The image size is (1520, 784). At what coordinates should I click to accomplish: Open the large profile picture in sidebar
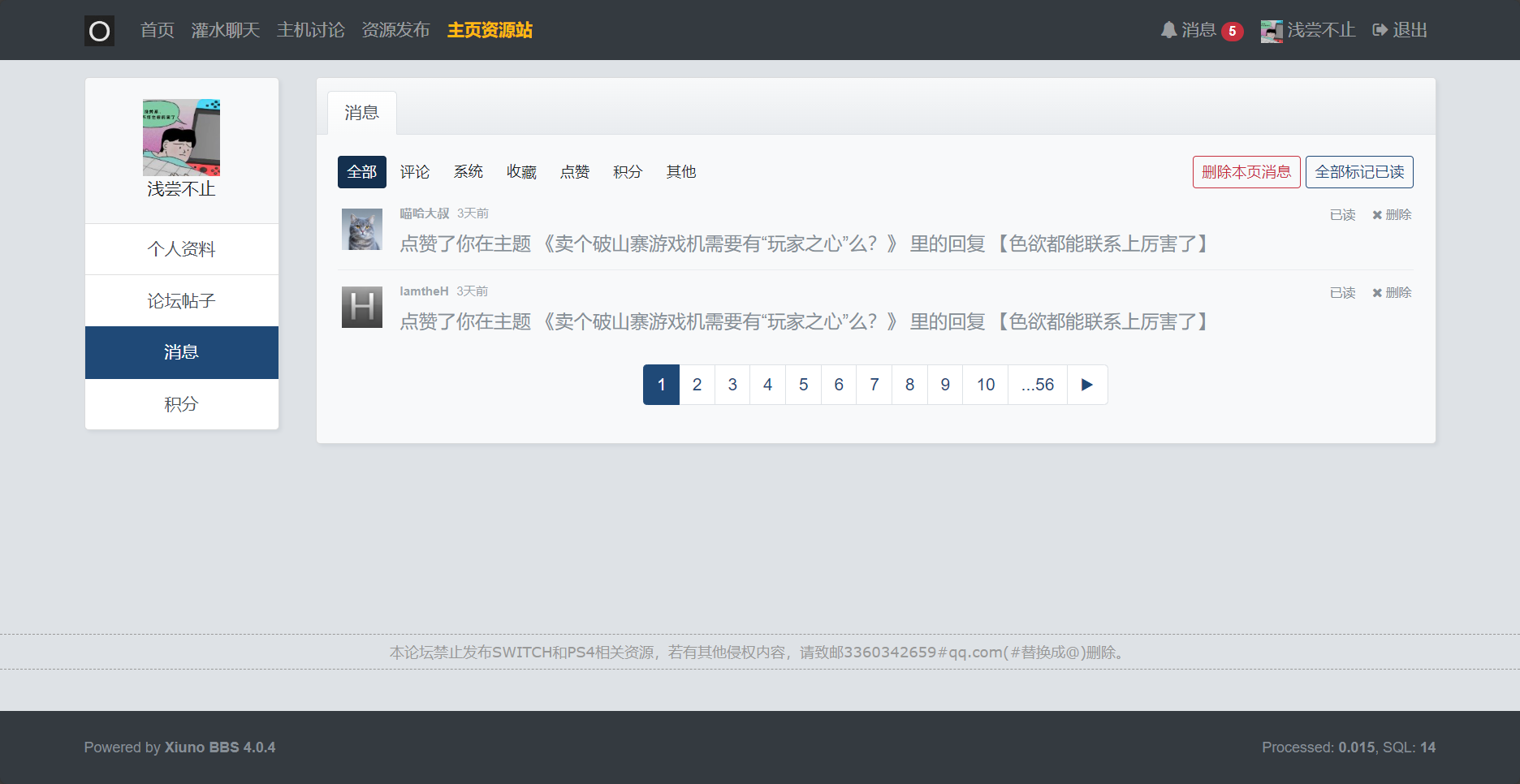coord(181,138)
